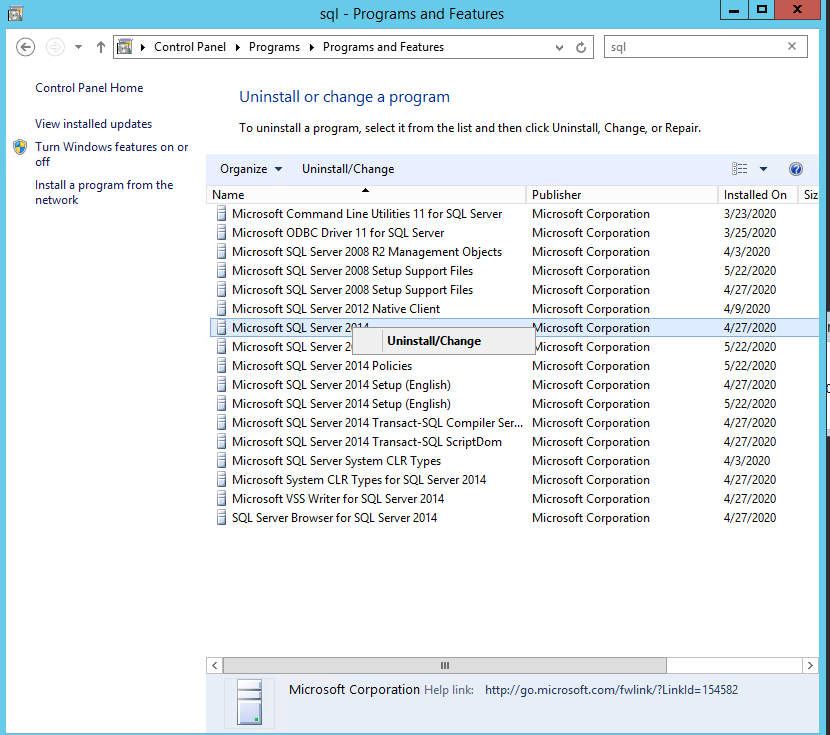Open help with the blue question mark icon
This screenshot has width=830, height=735.
pyautogui.click(x=796, y=169)
